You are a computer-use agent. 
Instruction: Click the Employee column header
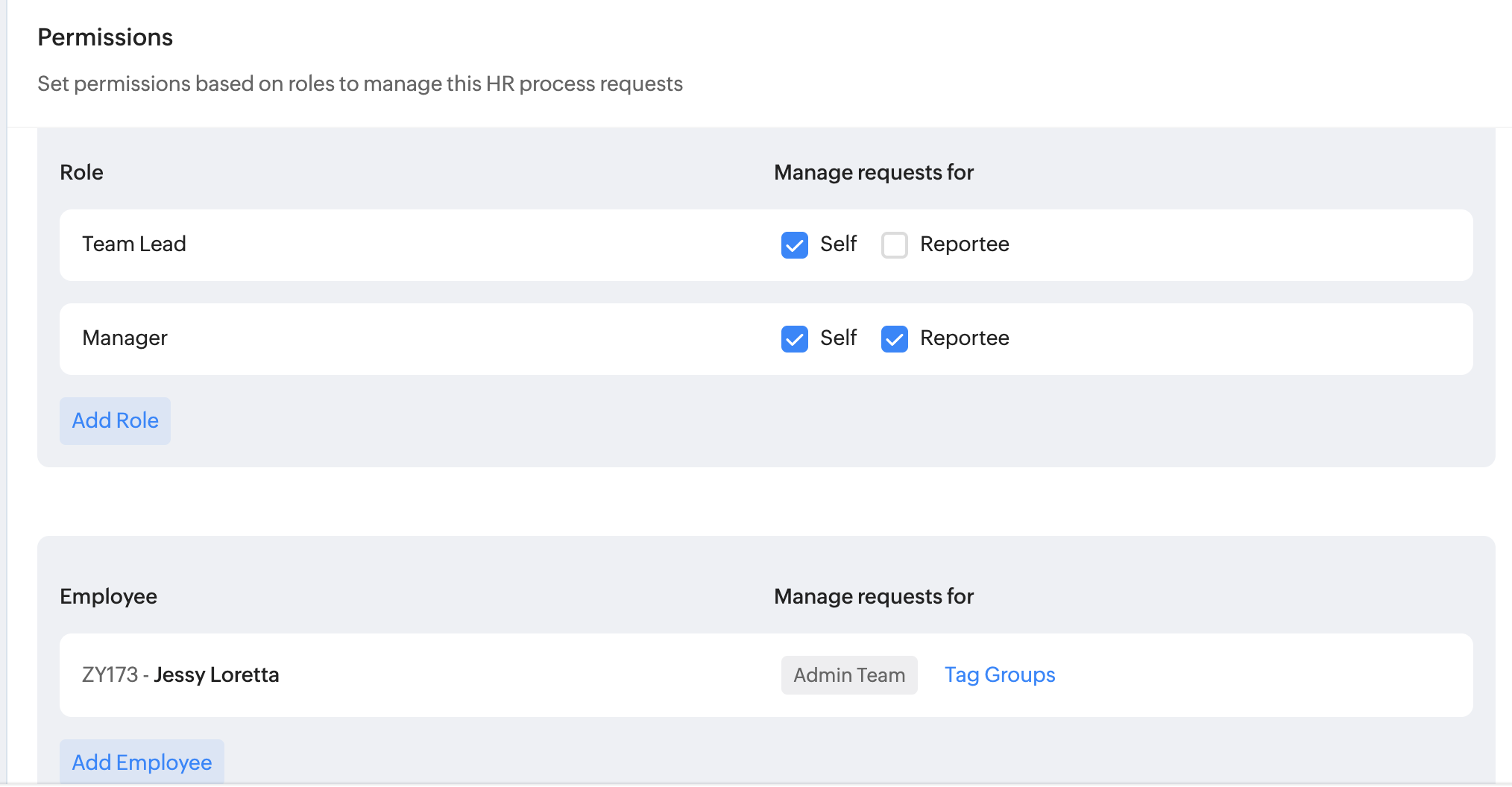click(108, 597)
